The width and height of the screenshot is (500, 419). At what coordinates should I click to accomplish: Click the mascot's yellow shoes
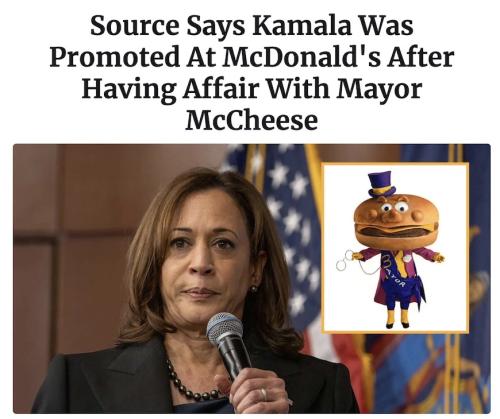tap(397, 323)
